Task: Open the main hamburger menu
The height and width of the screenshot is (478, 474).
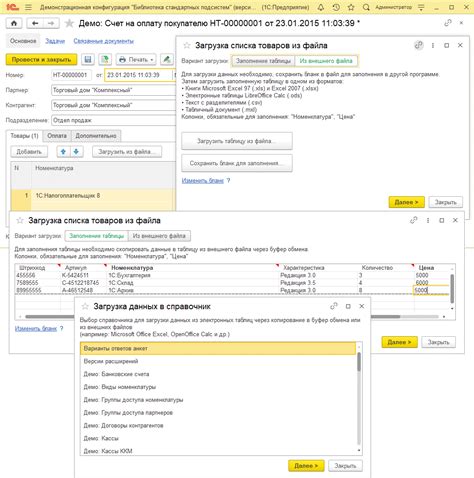Action: 28,7
